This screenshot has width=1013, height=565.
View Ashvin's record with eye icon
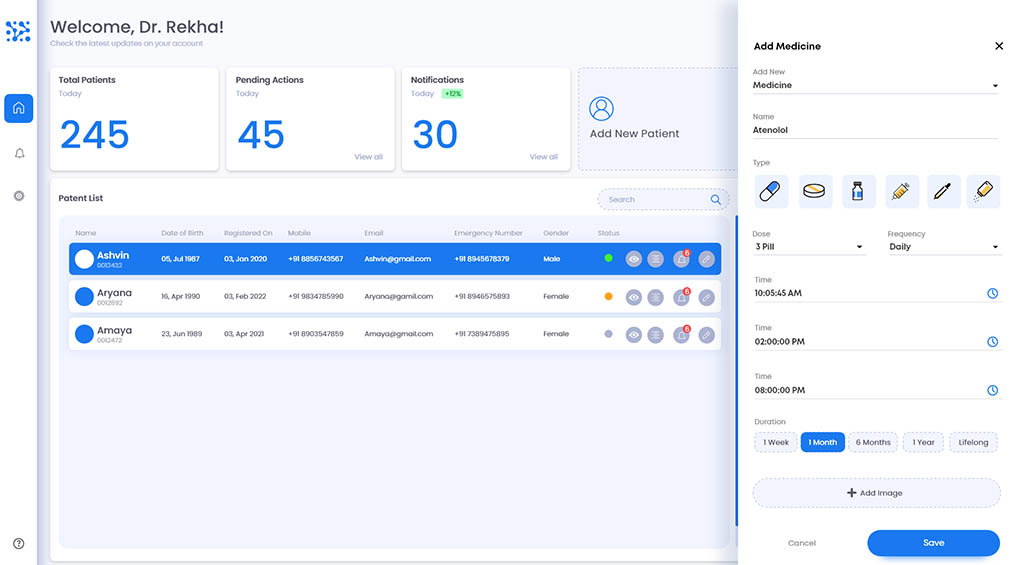coord(633,259)
